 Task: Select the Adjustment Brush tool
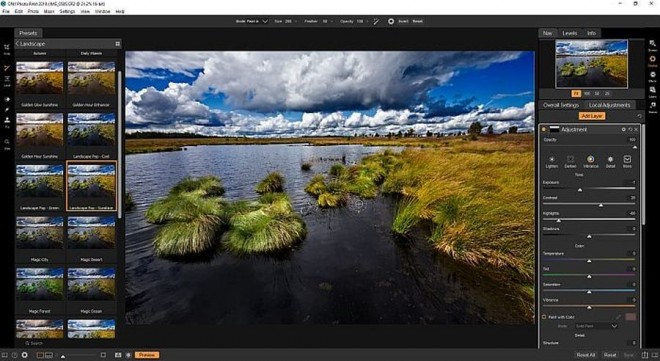7,68
